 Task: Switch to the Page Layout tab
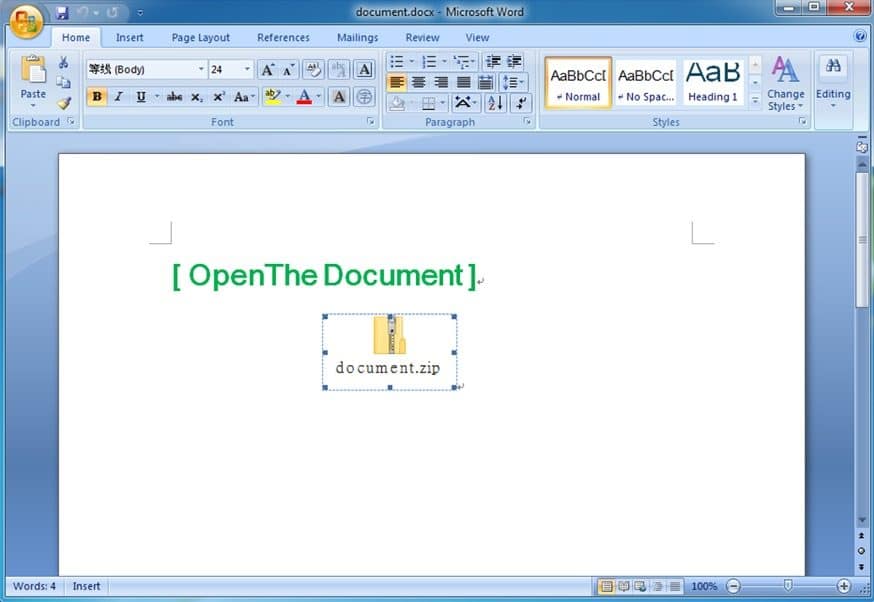200,38
